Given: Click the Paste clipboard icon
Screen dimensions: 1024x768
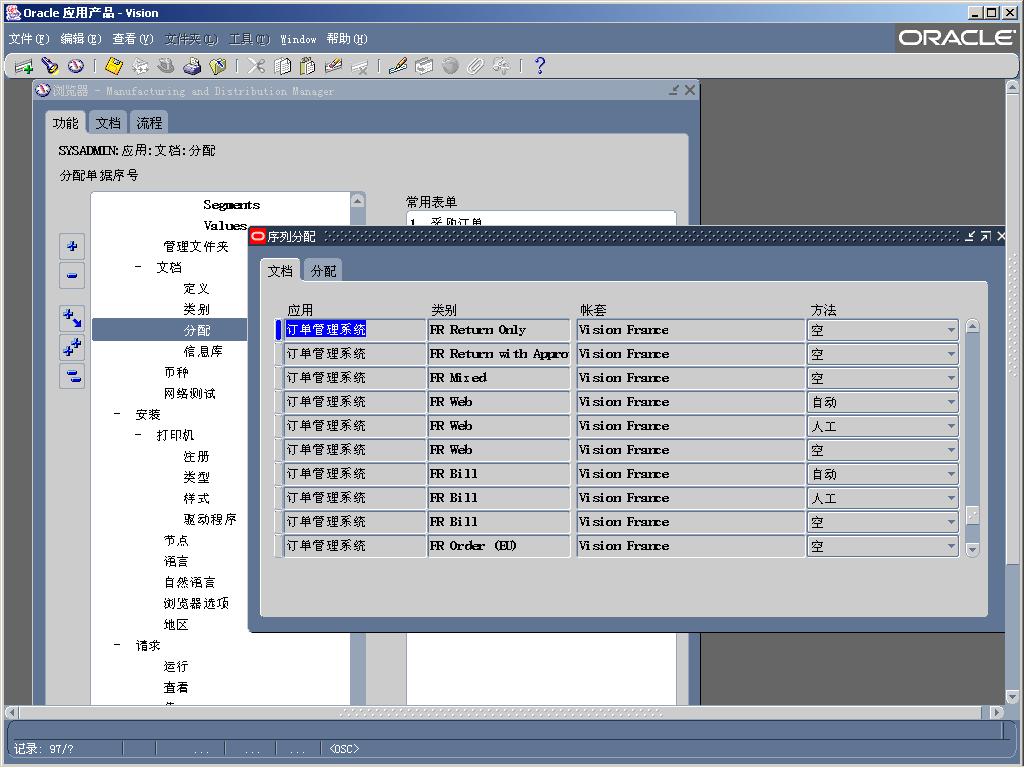Looking at the screenshot, I should (308, 66).
